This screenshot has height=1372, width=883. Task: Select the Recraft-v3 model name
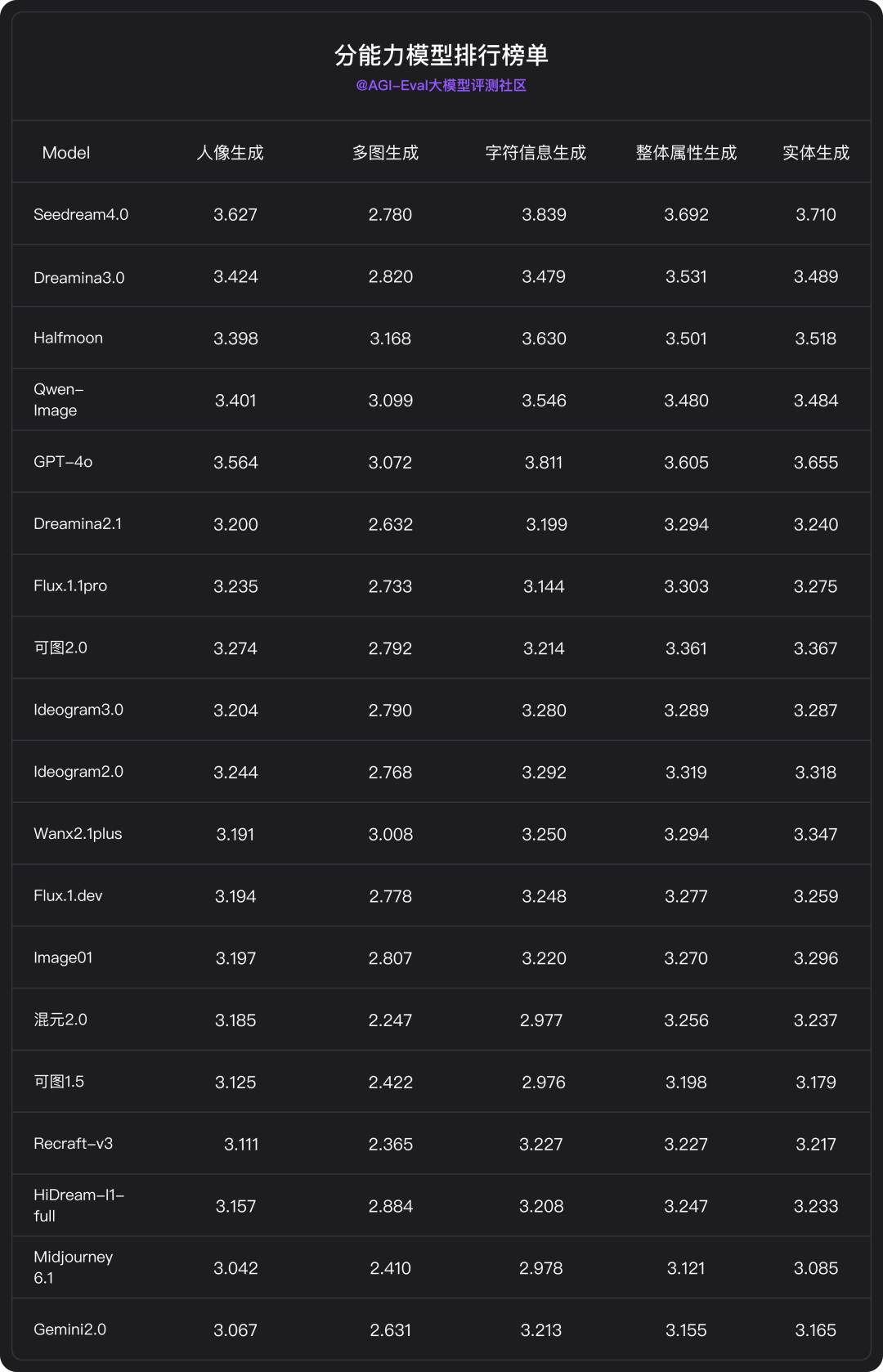[73, 1144]
